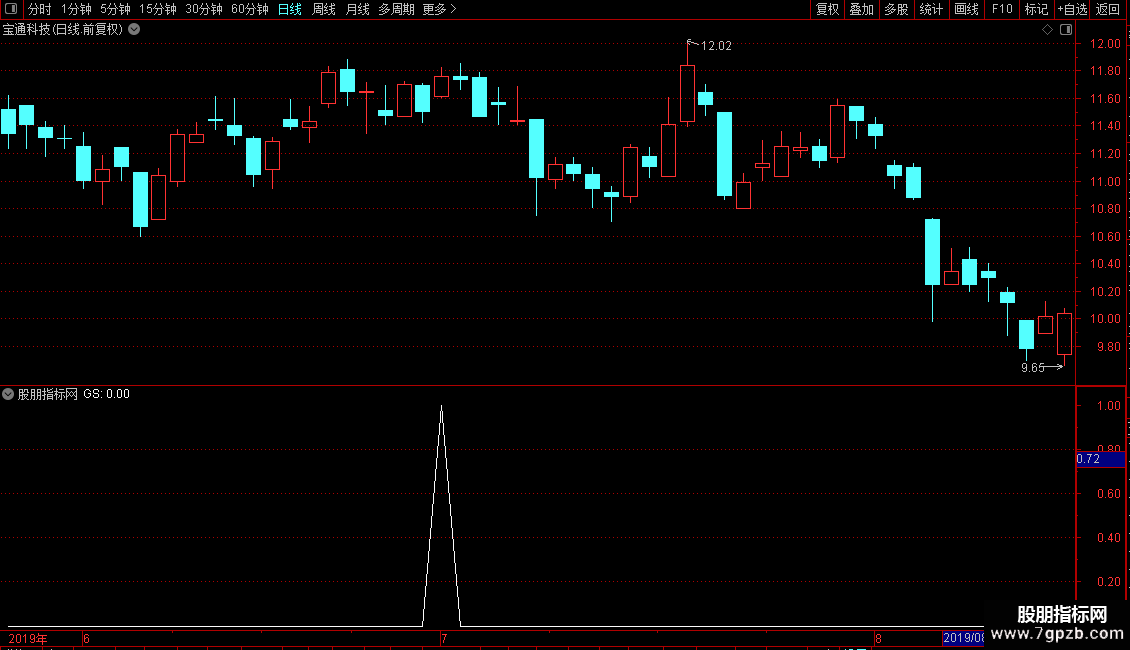Click month 8 marker on timeline

coord(878,638)
